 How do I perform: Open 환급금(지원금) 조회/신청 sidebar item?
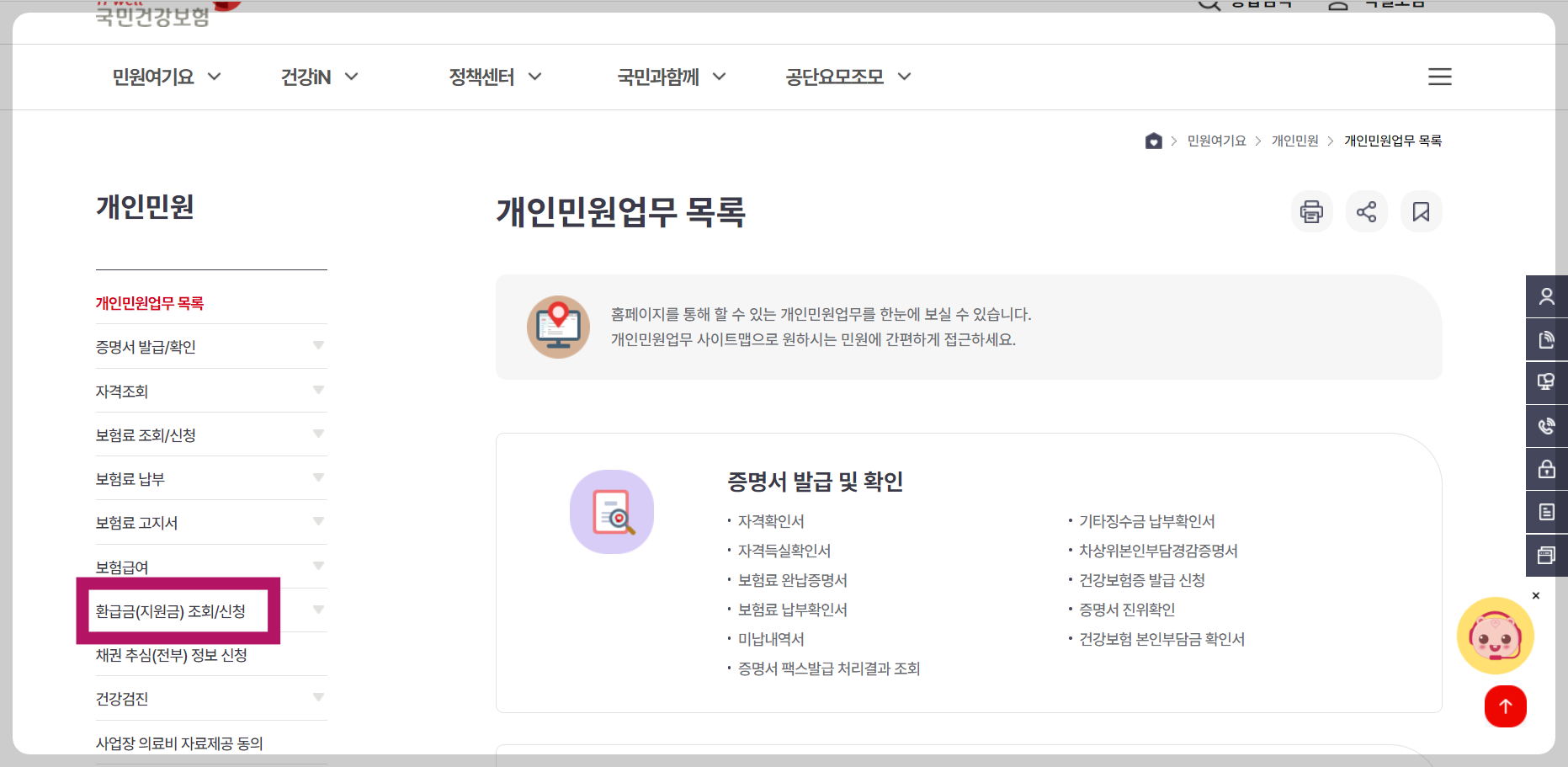(x=171, y=611)
